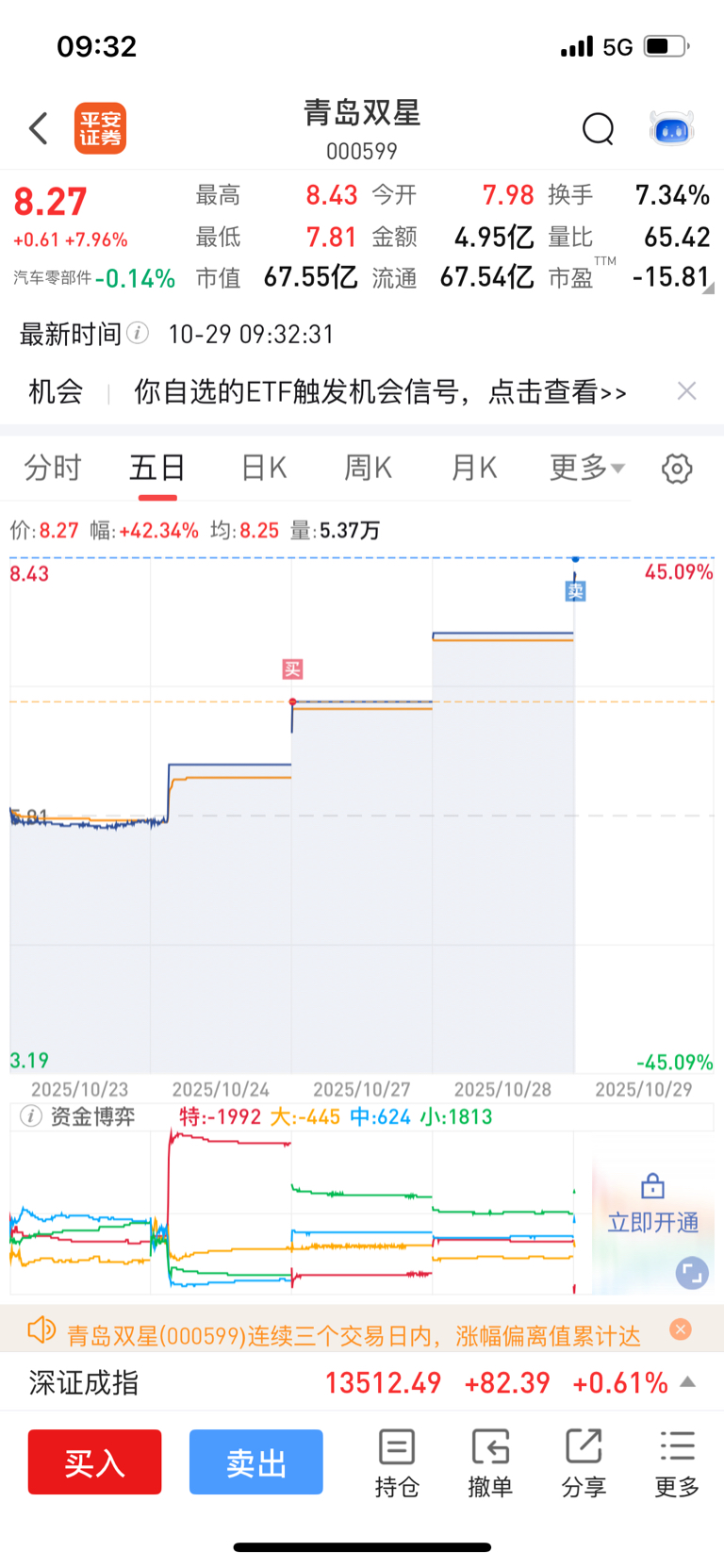Expand quote details corner triangle
Image resolution: width=724 pixels, height=1568 pixels.
pos(708,289)
